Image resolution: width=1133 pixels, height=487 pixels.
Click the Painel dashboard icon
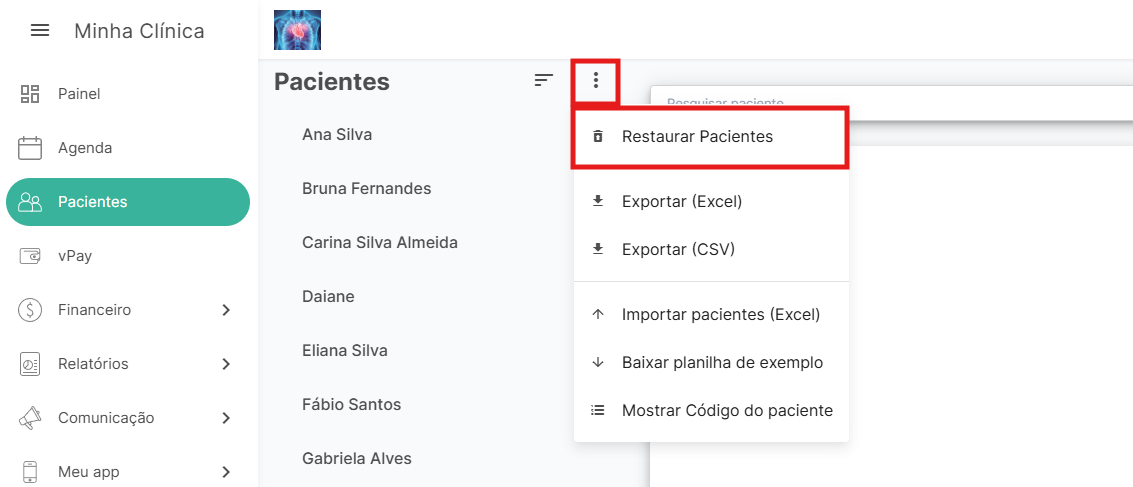(30, 94)
